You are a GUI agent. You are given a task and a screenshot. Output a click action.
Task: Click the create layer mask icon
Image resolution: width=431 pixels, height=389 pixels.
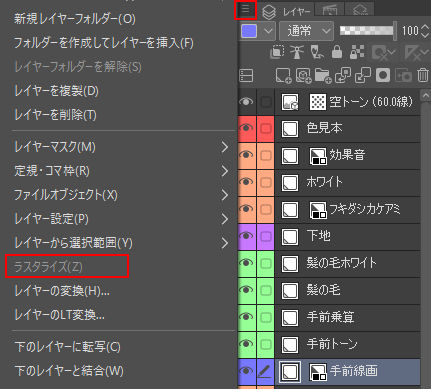click(383, 75)
